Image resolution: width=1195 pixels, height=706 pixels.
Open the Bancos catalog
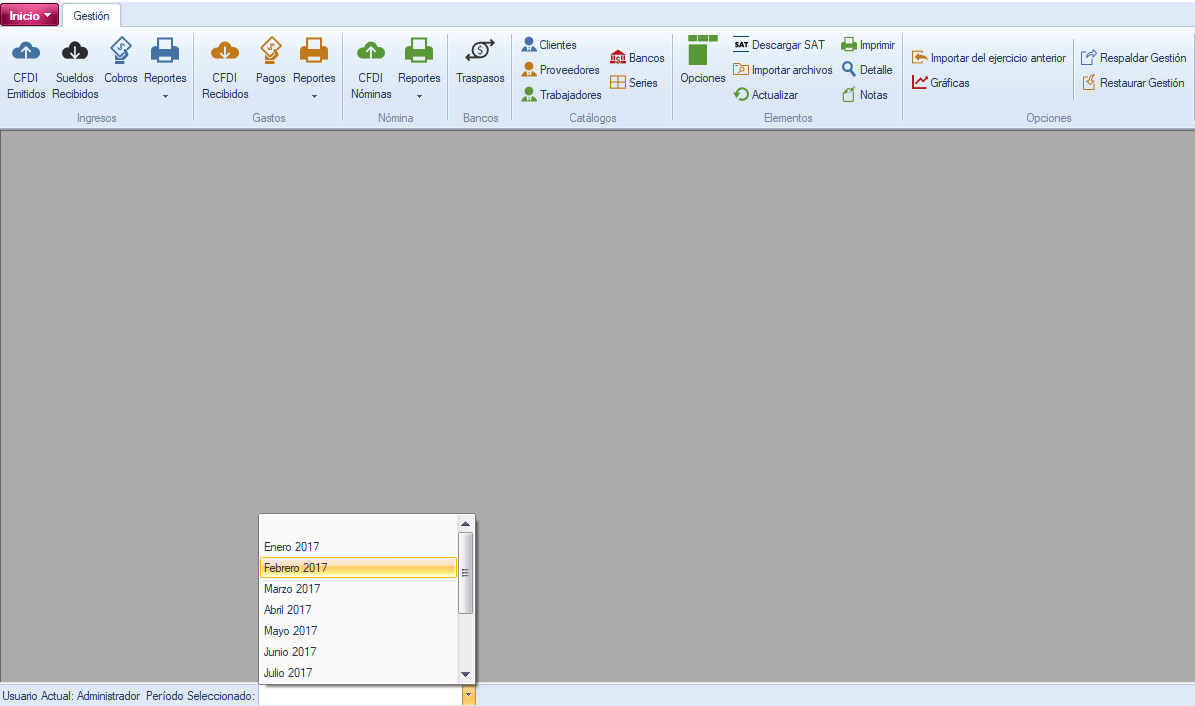tap(637, 58)
